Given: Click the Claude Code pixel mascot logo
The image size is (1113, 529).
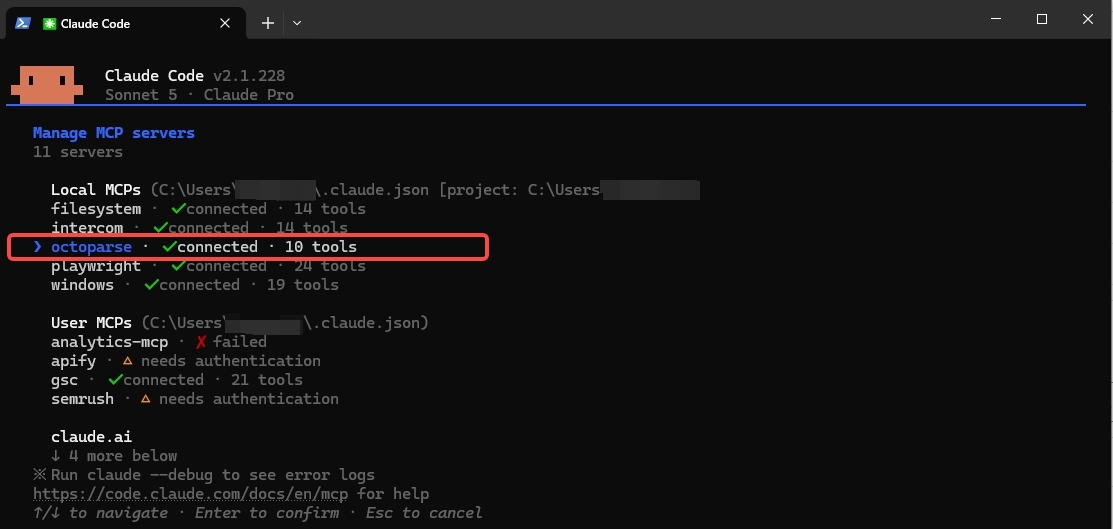Looking at the screenshot, I should 47,84.
